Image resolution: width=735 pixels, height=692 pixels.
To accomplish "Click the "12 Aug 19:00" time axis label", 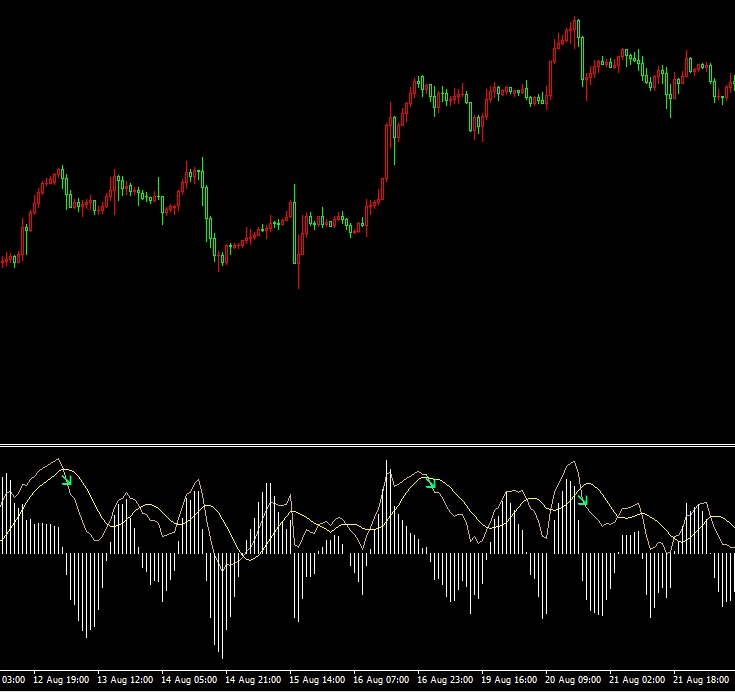I will [61, 679].
